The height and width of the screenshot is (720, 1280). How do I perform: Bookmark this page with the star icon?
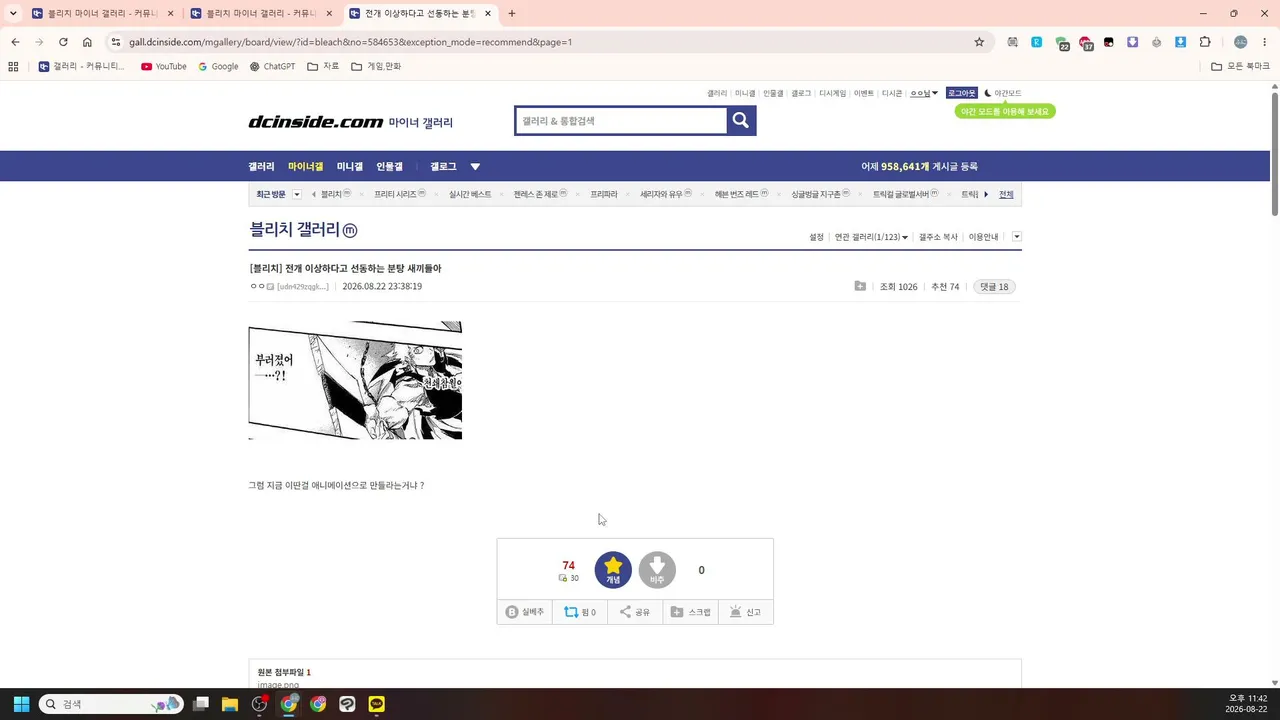point(979,42)
